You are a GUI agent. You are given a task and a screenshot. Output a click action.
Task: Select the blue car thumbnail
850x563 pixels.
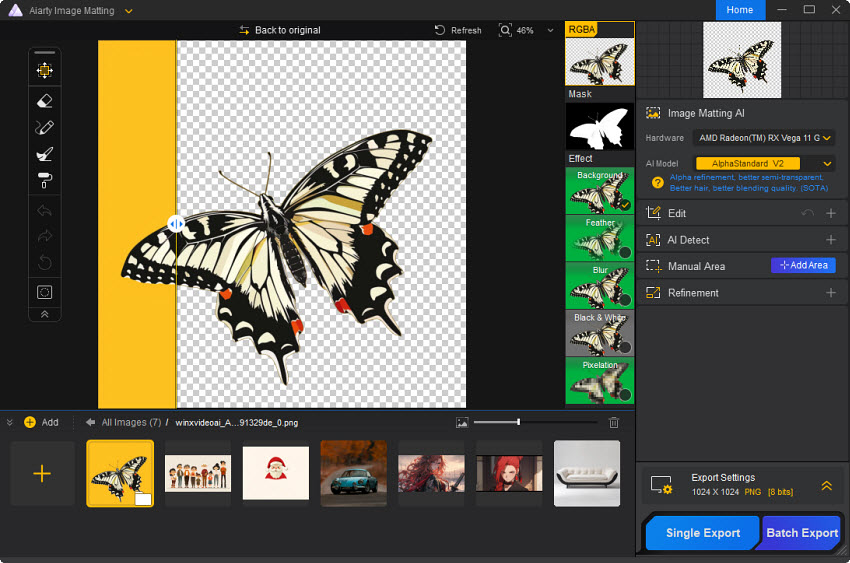pyautogui.click(x=353, y=473)
